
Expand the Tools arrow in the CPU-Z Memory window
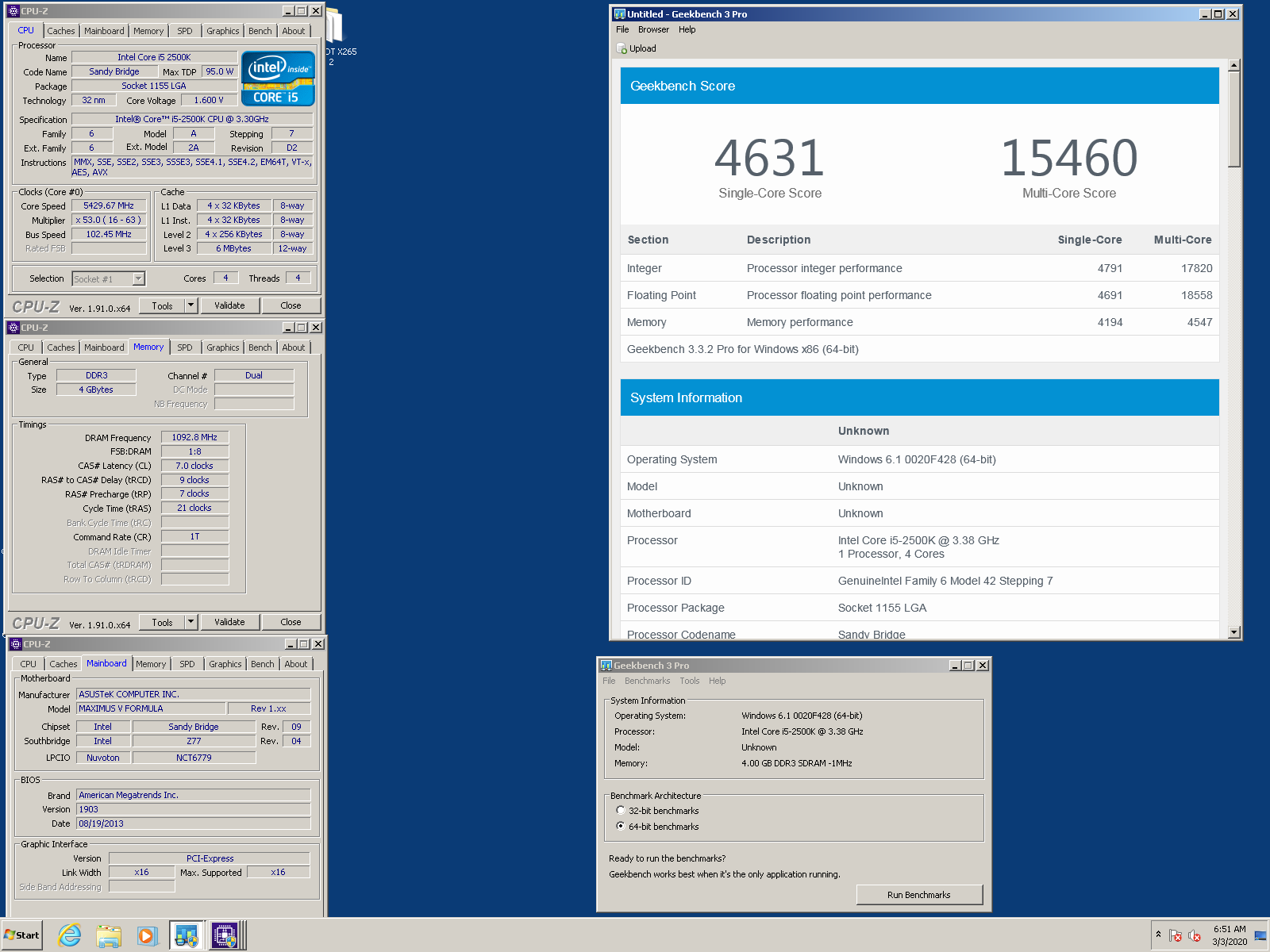[x=190, y=622]
